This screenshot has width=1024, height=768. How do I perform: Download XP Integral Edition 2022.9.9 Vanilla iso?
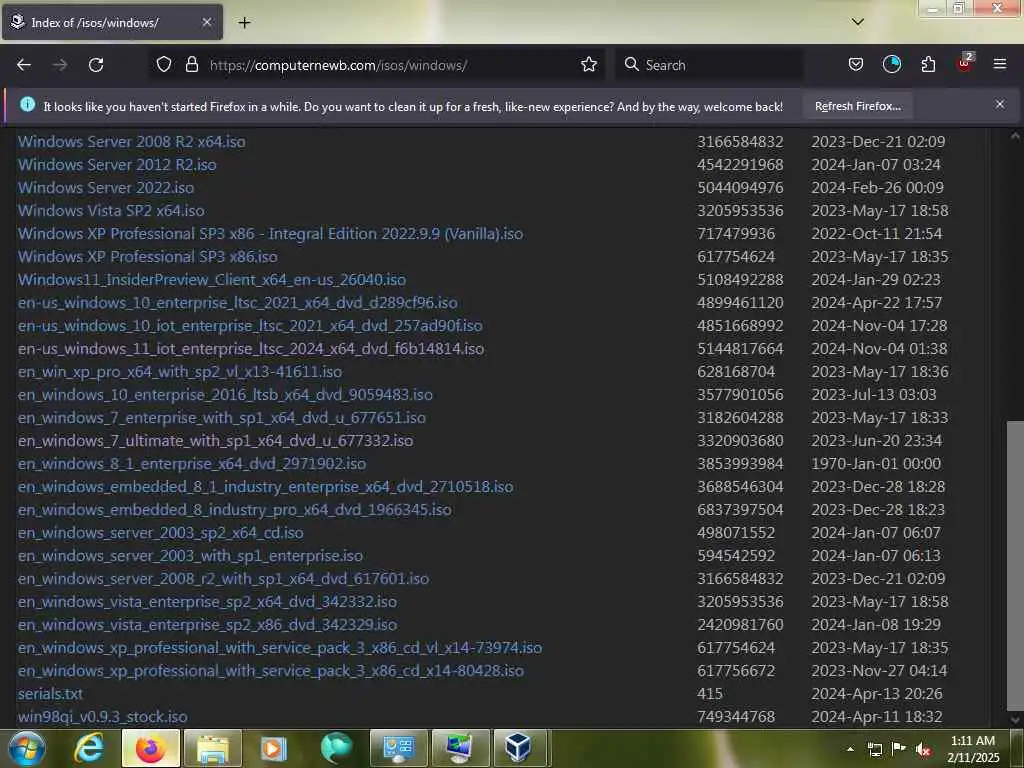(270, 234)
